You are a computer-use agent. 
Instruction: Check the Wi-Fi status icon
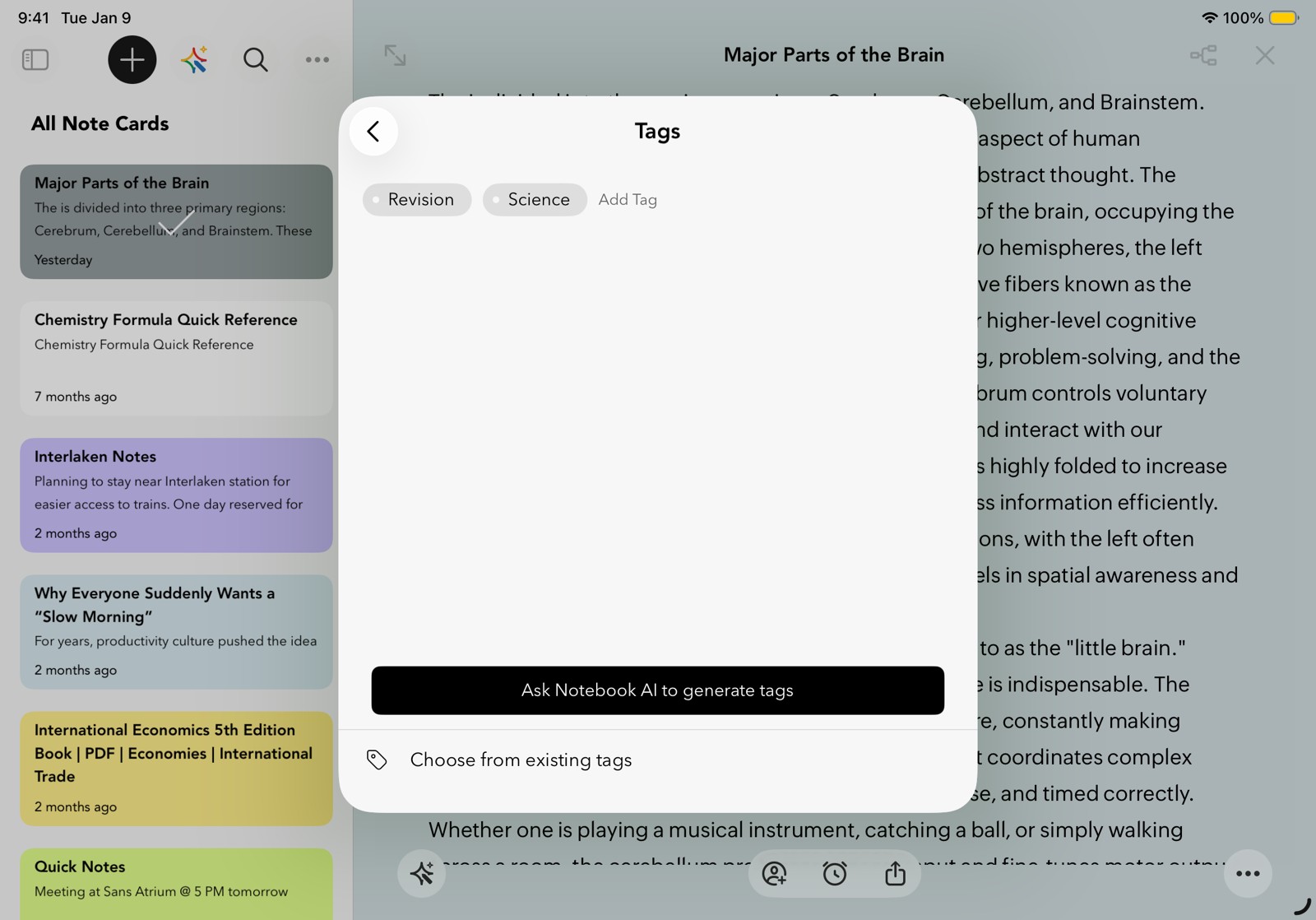[1209, 17]
